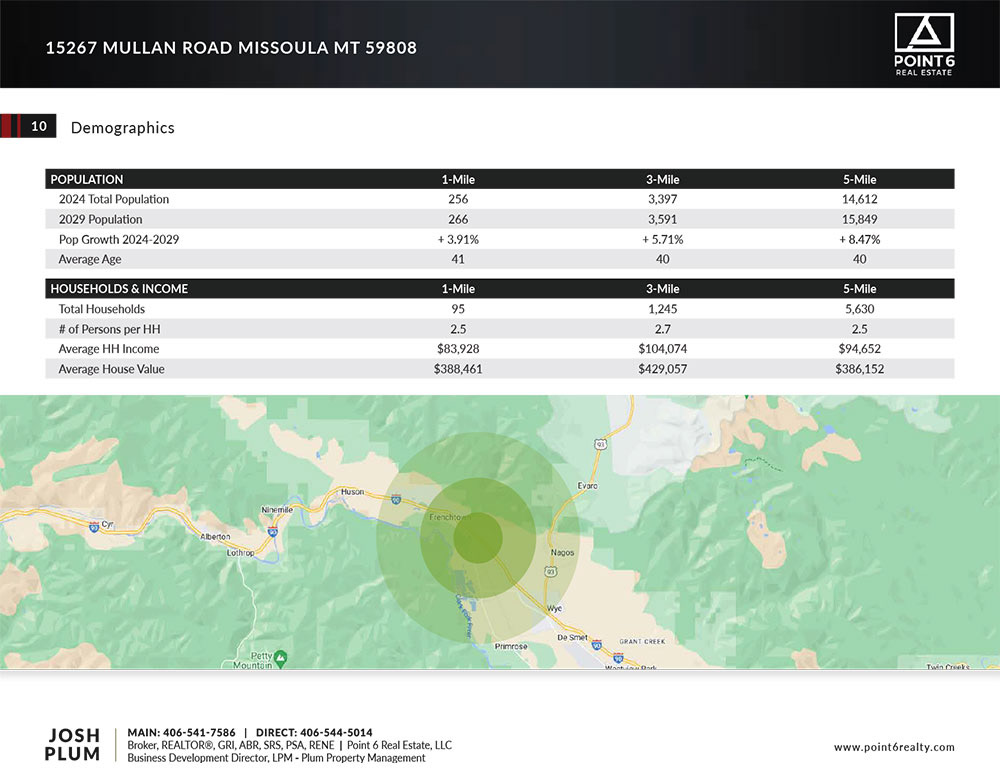Viewport: 1000px width, 773px height.
Task: Click the I-90 shield near Ninemile
Action: pyautogui.click(x=273, y=531)
